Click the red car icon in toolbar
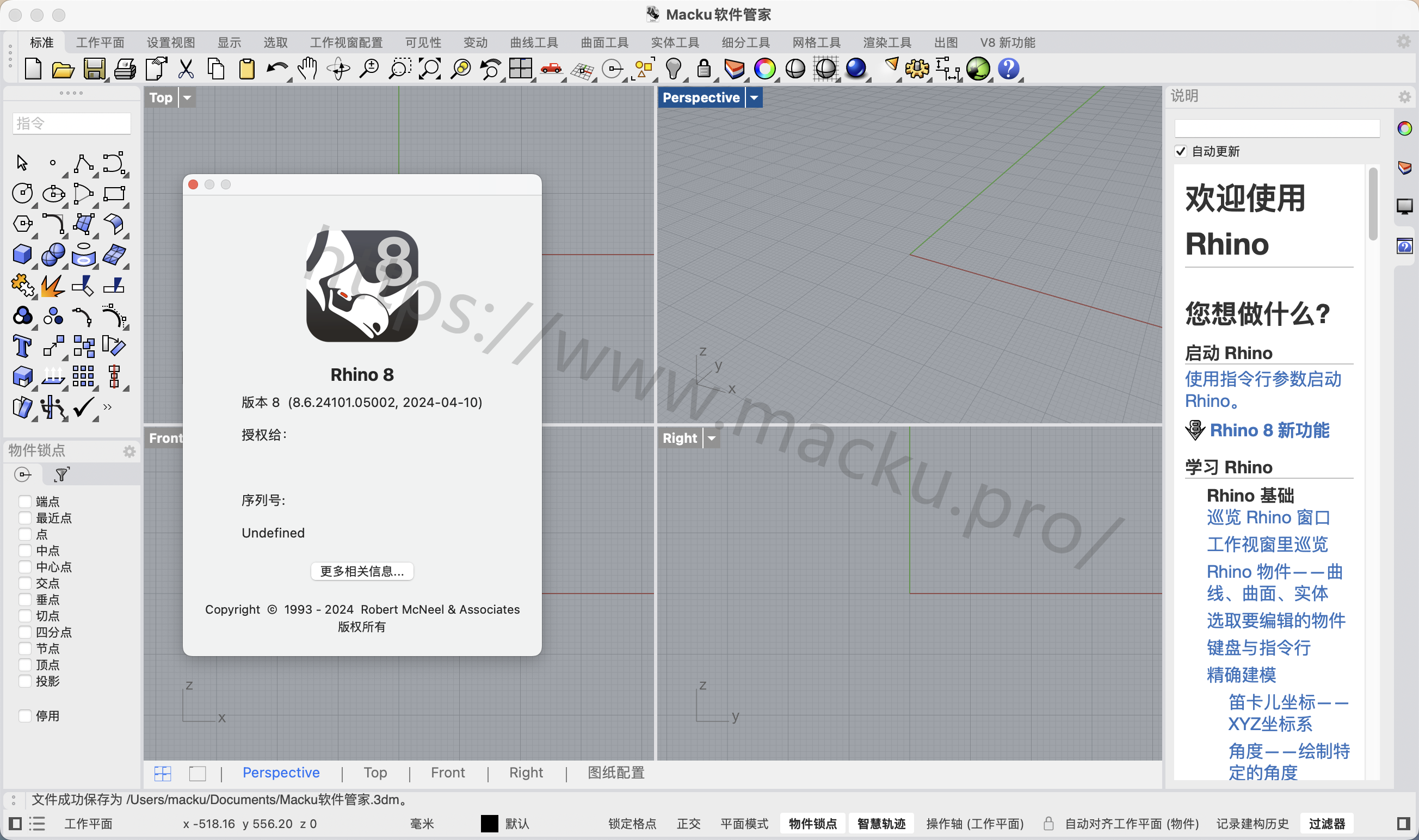The image size is (1419, 840). tap(551, 69)
